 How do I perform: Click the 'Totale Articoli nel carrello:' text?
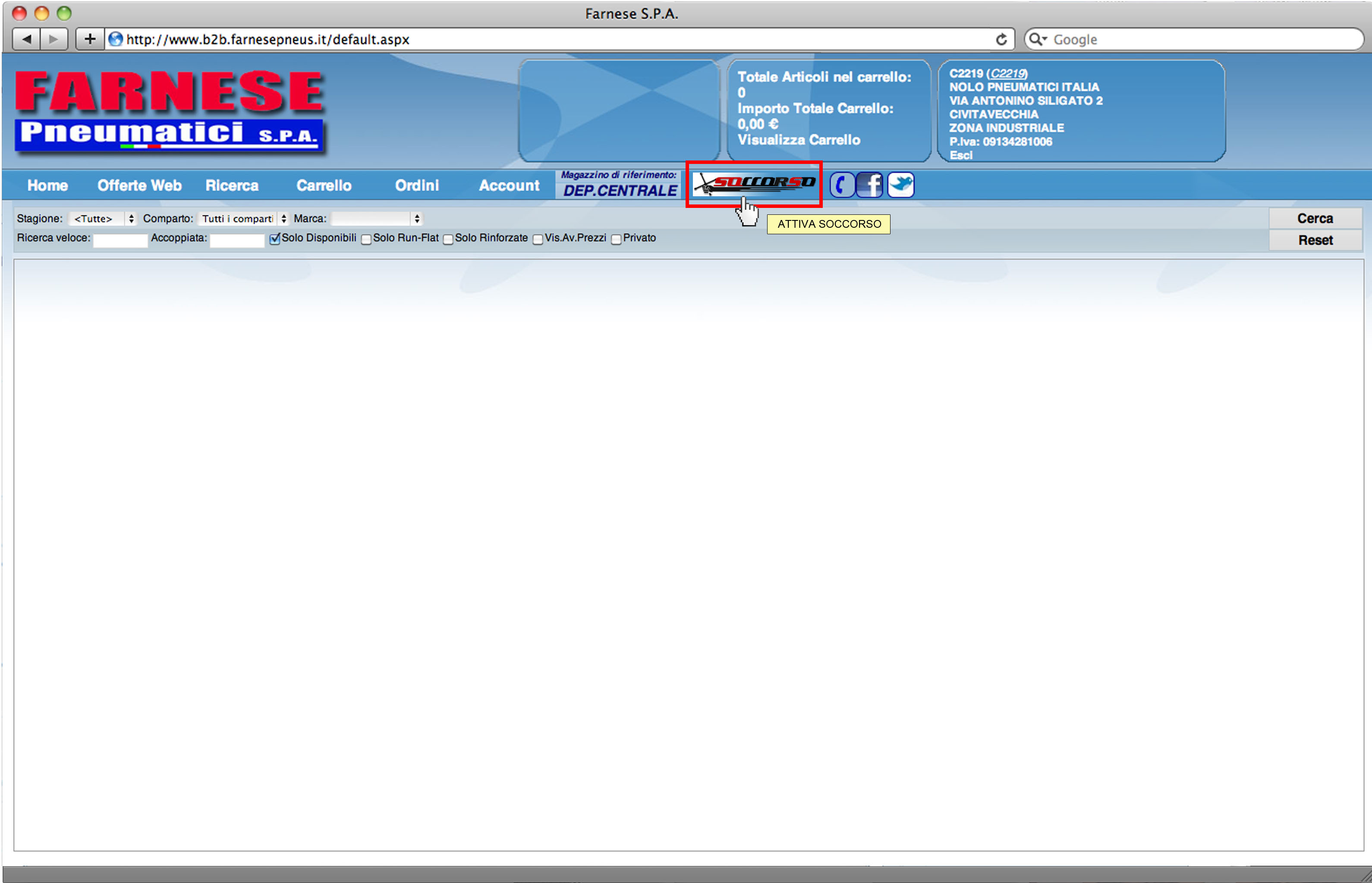tap(824, 77)
